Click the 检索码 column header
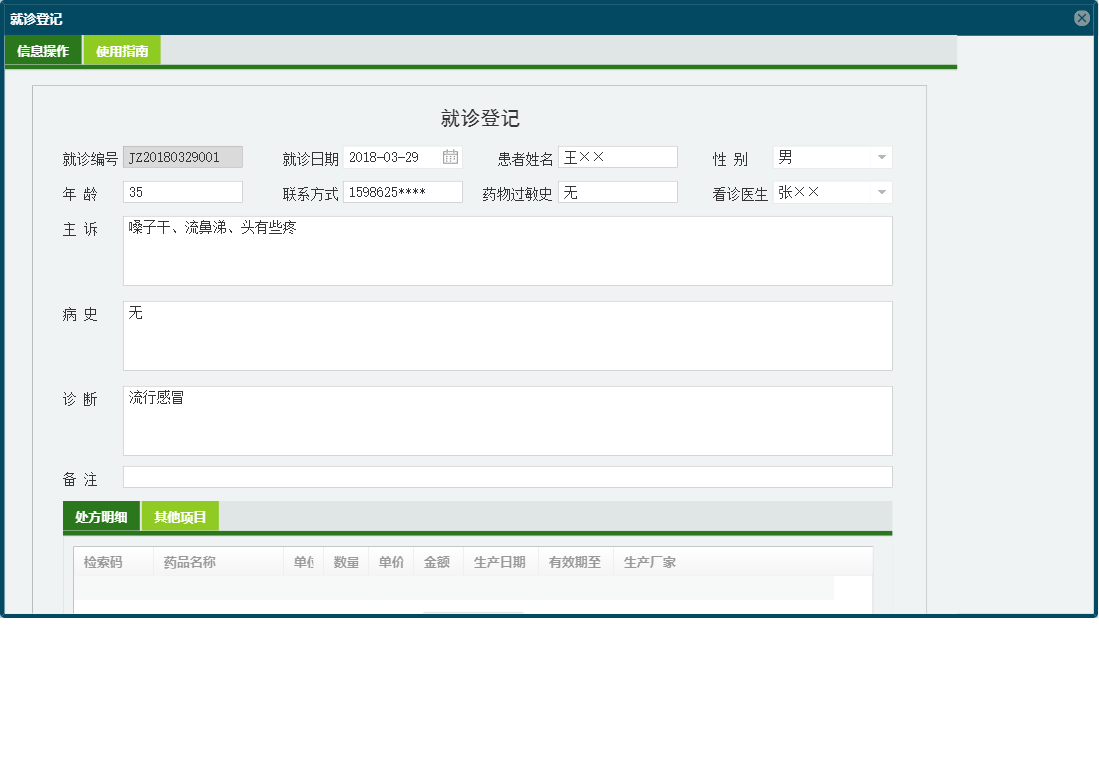This screenshot has width=1099, height=762. [x=107, y=561]
